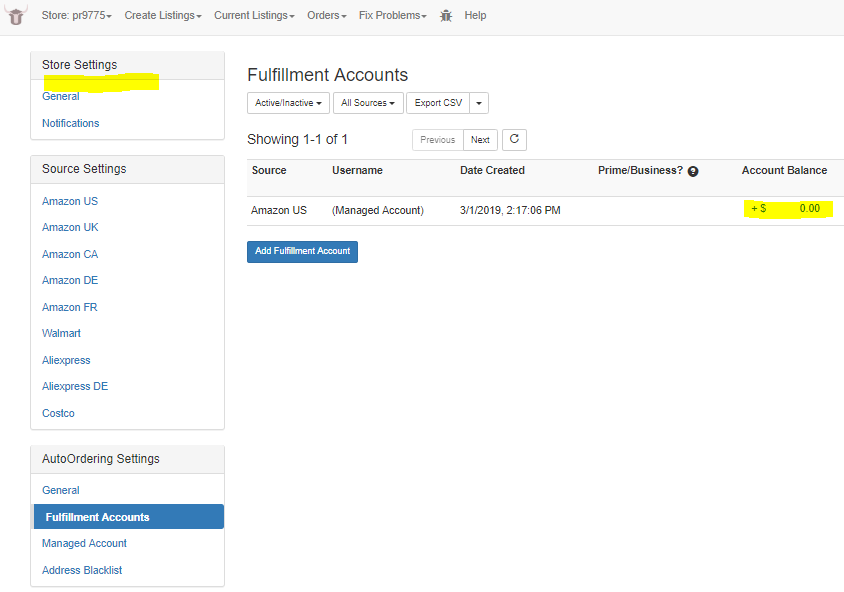
Task: Go to Next page of results
Action: (x=480, y=140)
